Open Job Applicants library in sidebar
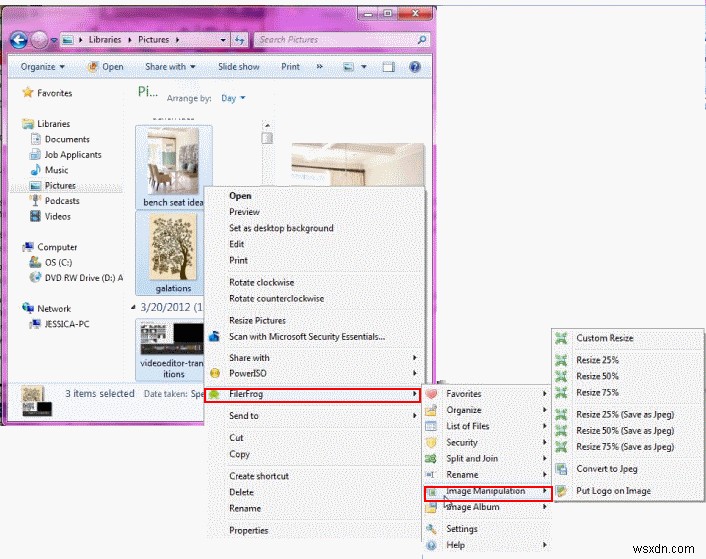 point(73,155)
